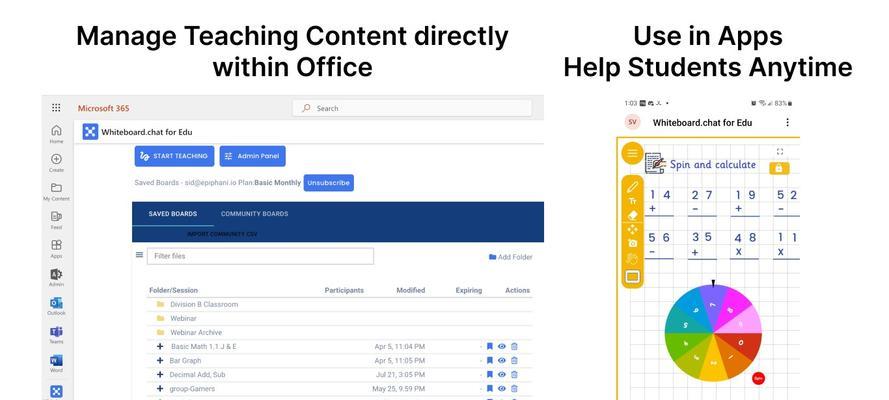Sort by the Modified column header
Viewport: 889px width, 400px height.
(x=410, y=290)
